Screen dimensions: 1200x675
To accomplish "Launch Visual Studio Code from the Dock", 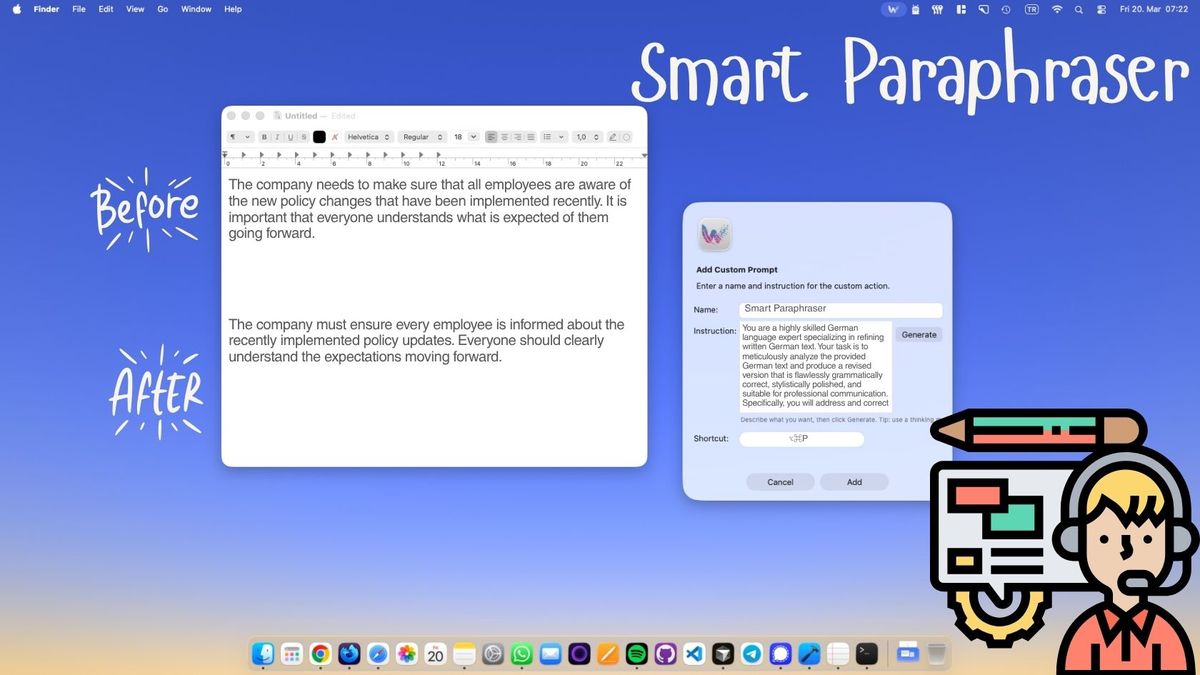I will pyautogui.click(x=694, y=654).
